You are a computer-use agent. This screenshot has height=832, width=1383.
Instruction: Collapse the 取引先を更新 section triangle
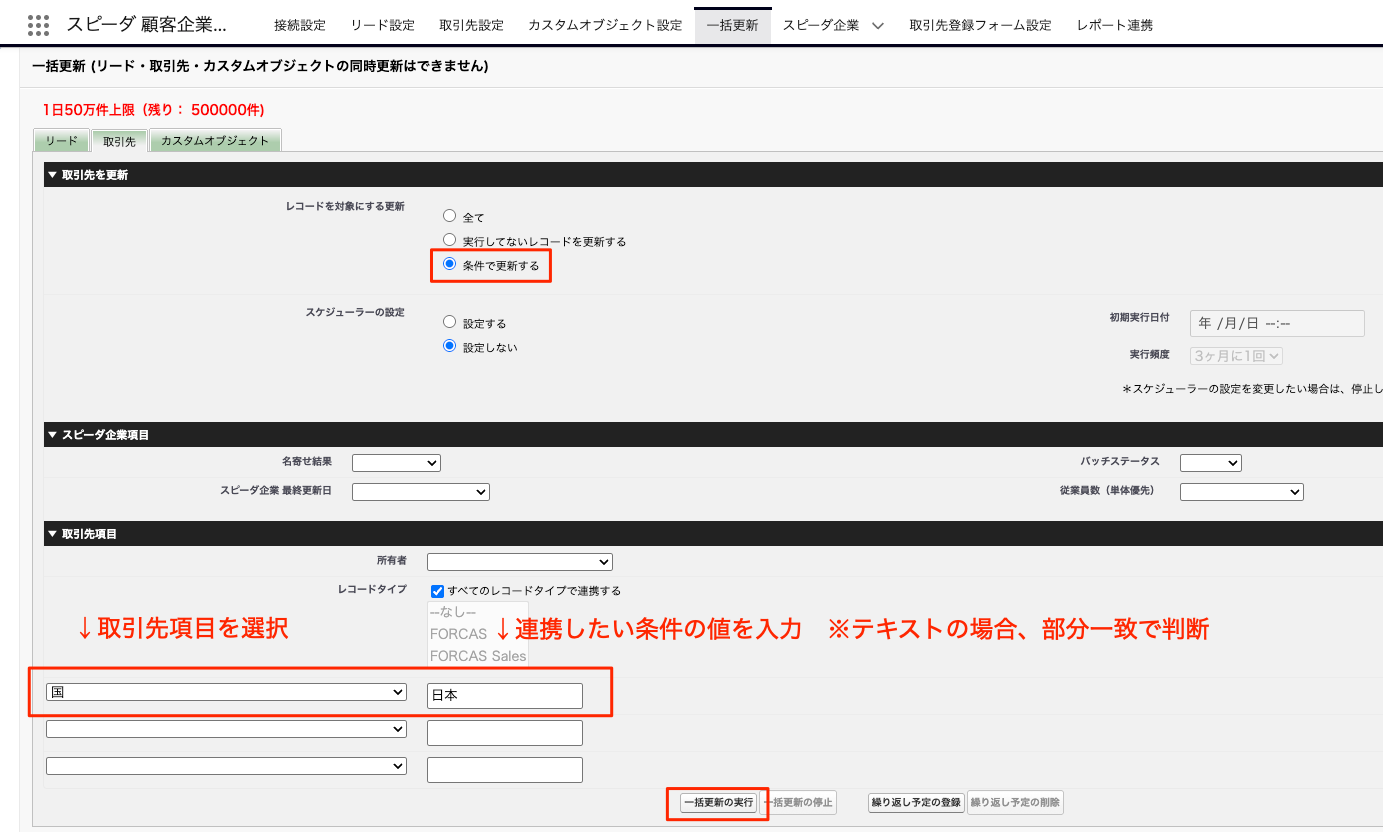52,175
